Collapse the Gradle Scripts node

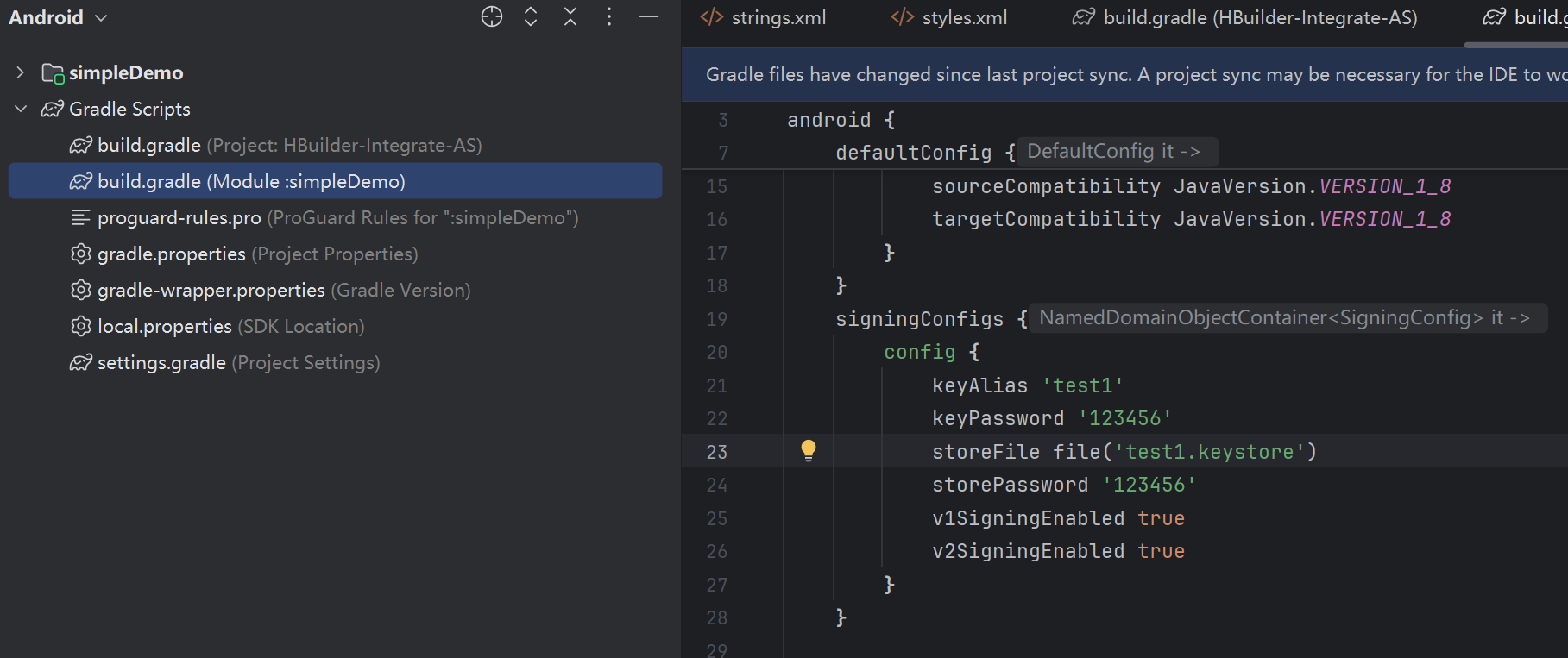[21, 109]
